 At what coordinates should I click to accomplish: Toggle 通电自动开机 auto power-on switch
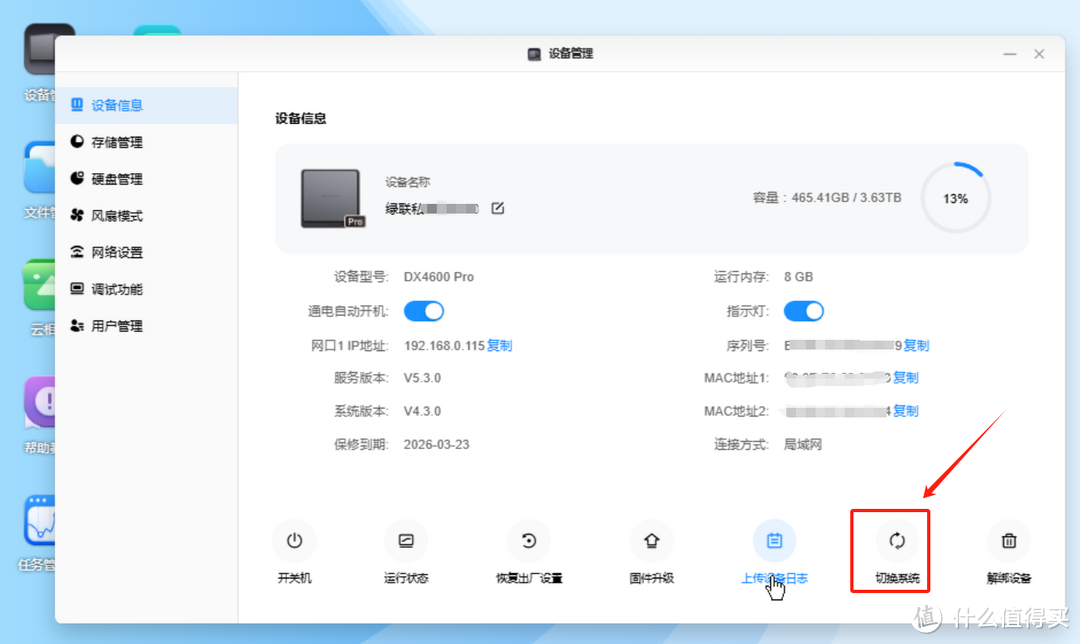(x=424, y=311)
